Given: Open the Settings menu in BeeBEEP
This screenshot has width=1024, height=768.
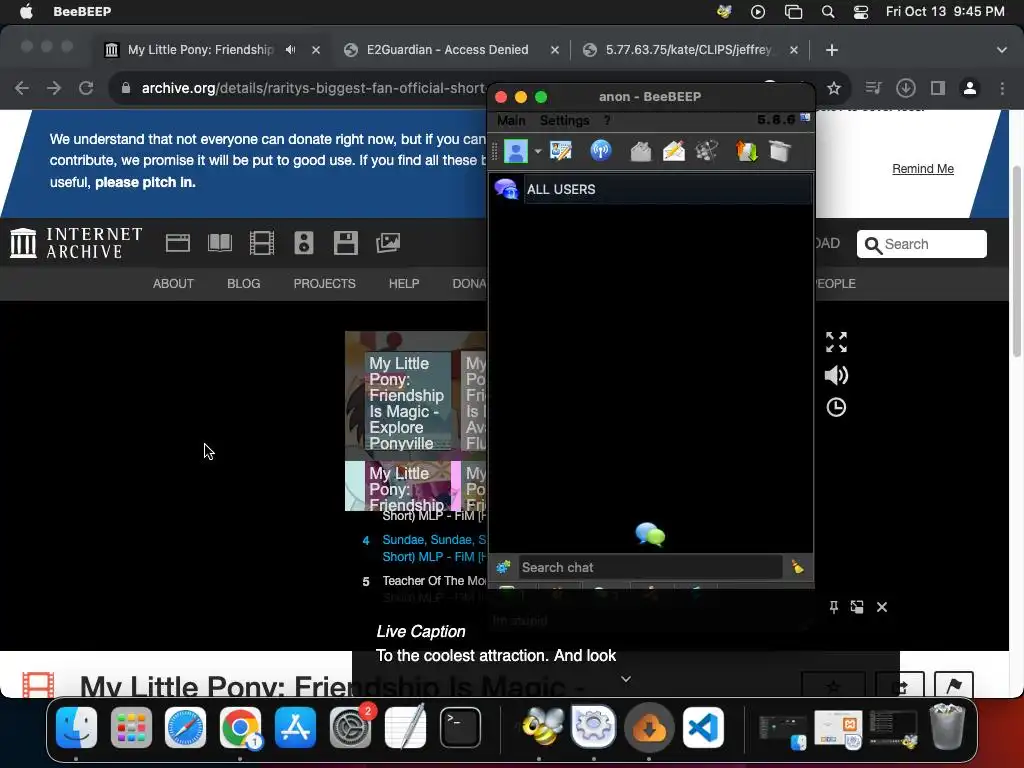Looking at the screenshot, I should click(x=564, y=120).
